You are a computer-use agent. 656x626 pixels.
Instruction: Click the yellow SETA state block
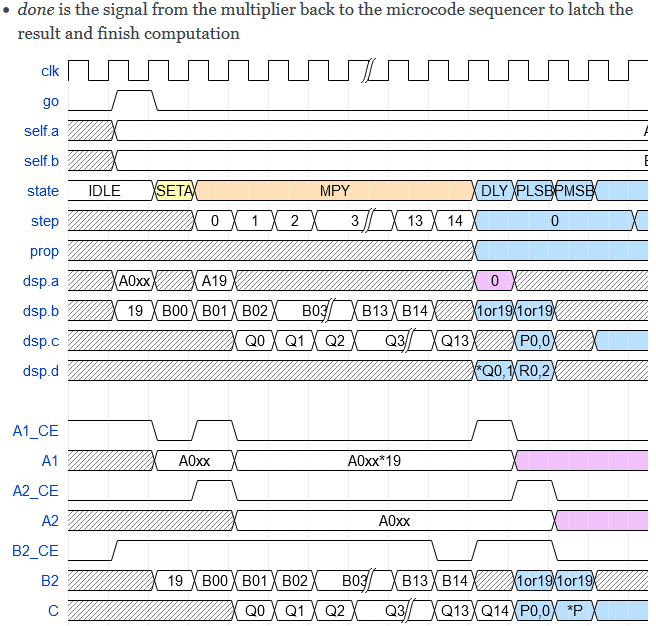coord(174,191)
